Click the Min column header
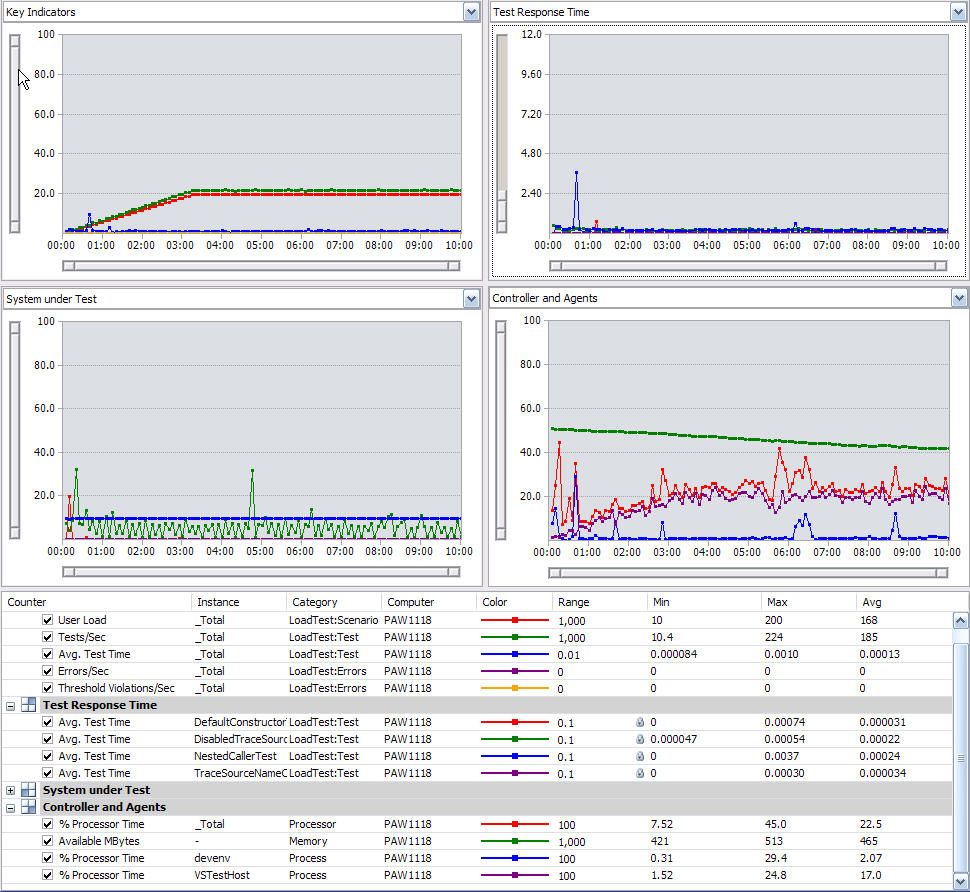Viewport: 970px width, 892px height. [704, 602]
